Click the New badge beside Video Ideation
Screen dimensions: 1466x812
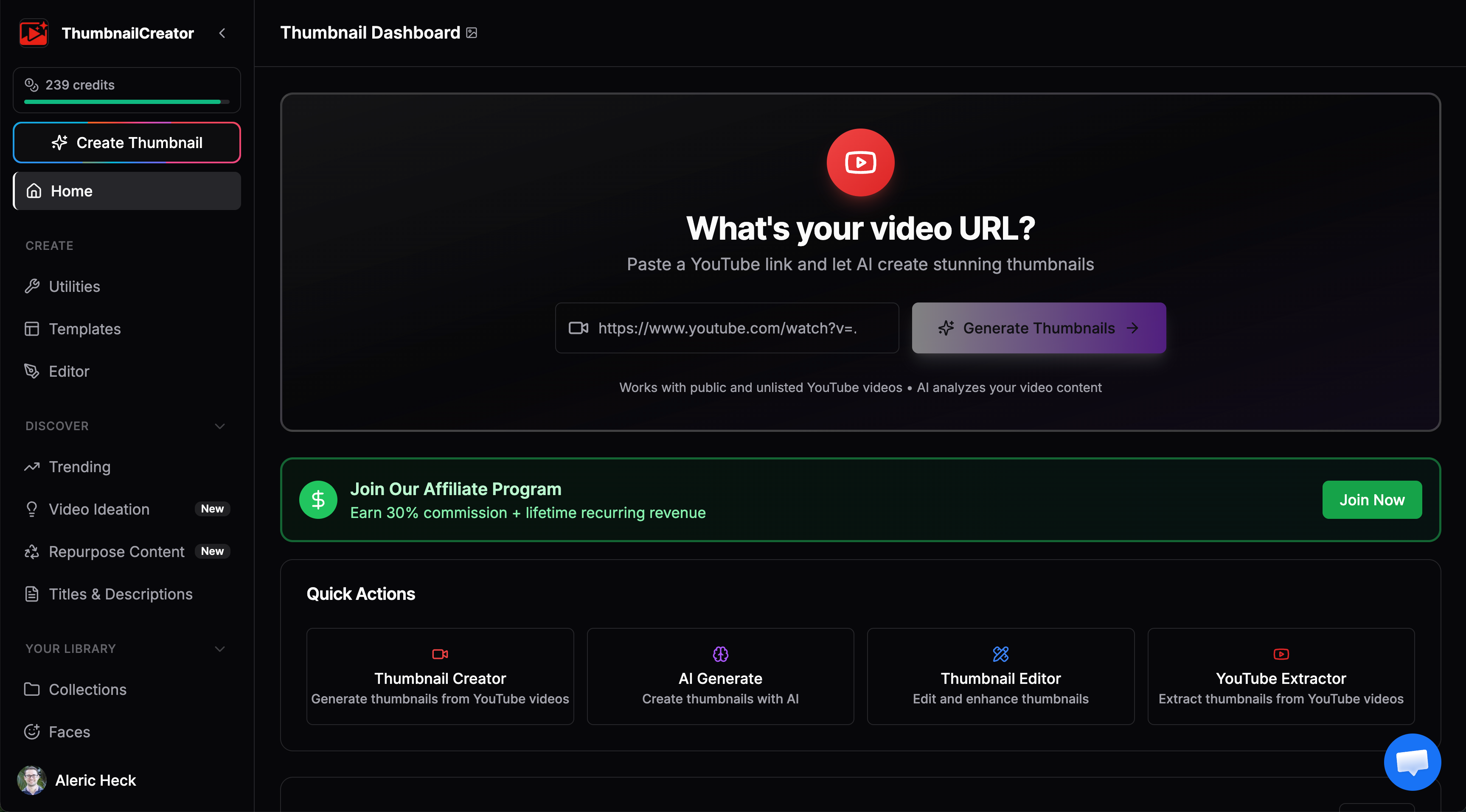[x=212, y=509]
